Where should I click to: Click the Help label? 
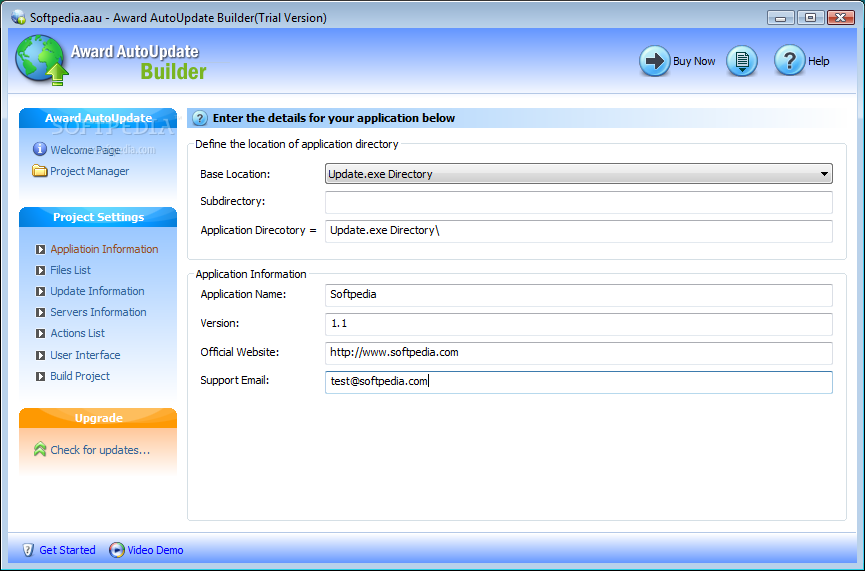coord(819,61)
